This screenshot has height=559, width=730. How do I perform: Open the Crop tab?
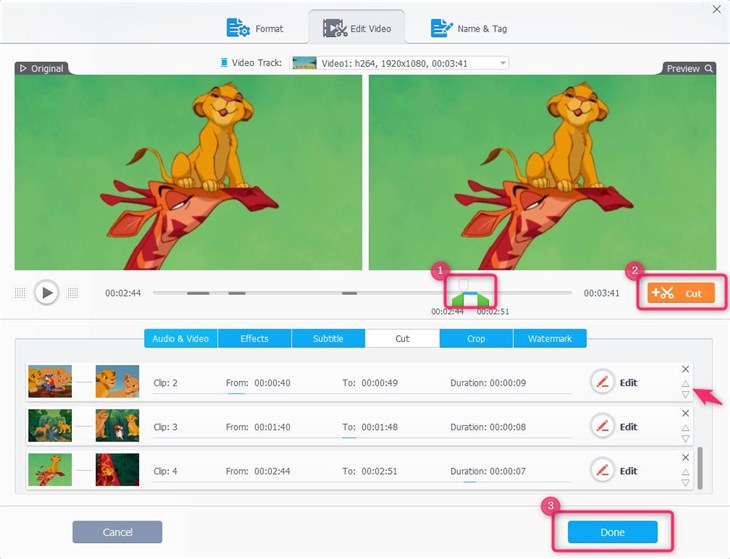pos(476,338)
